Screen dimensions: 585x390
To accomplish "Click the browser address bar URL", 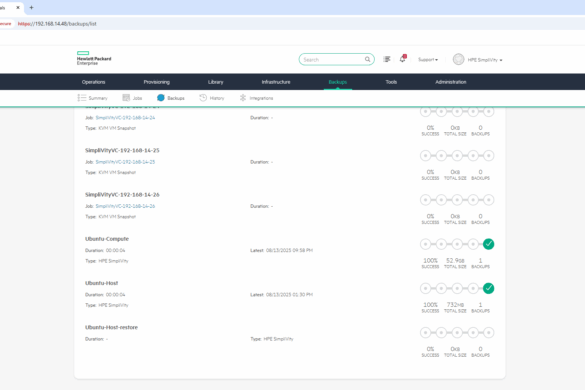I will tap(57, 24).
